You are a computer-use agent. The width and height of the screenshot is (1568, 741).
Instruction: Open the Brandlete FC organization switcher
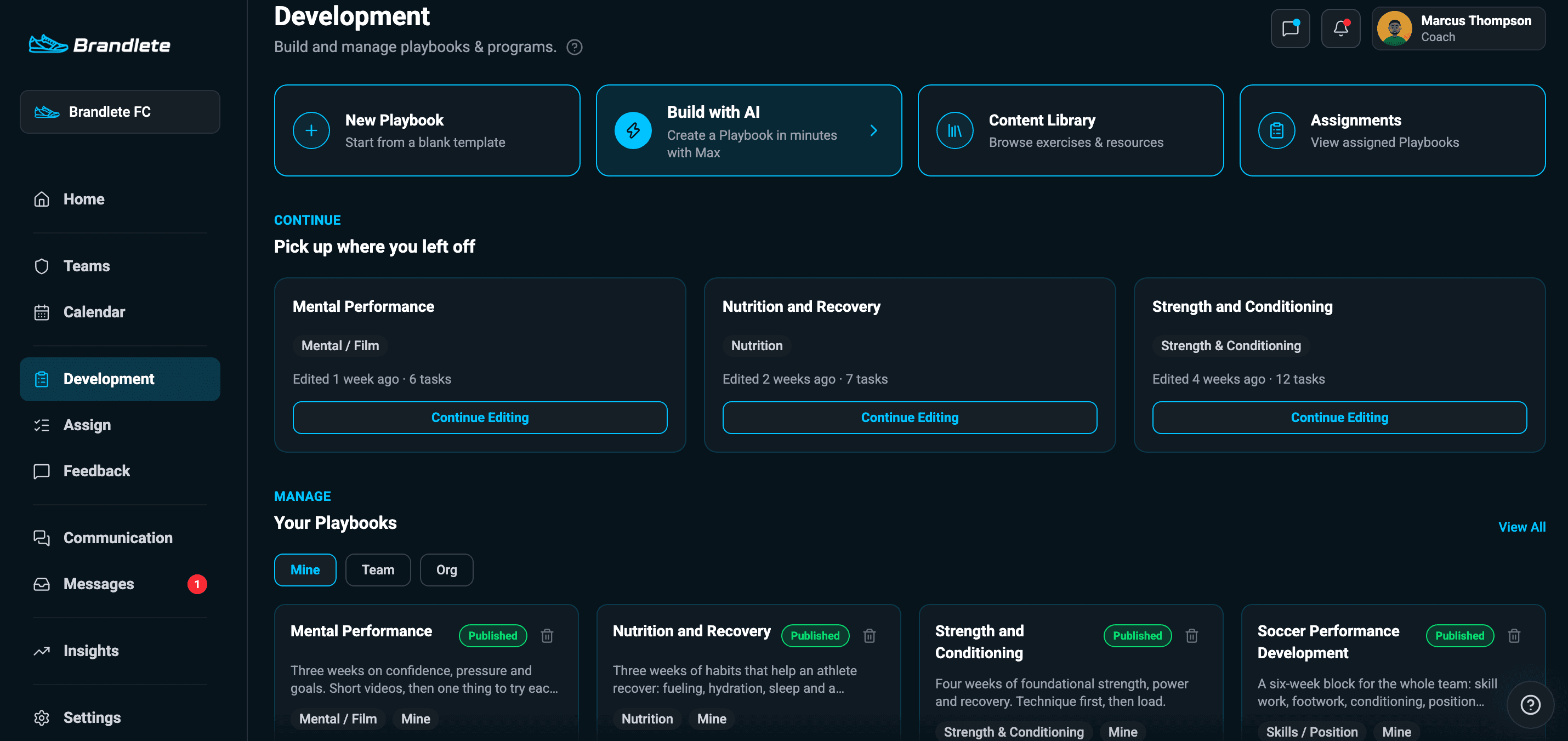pos(120,112)
